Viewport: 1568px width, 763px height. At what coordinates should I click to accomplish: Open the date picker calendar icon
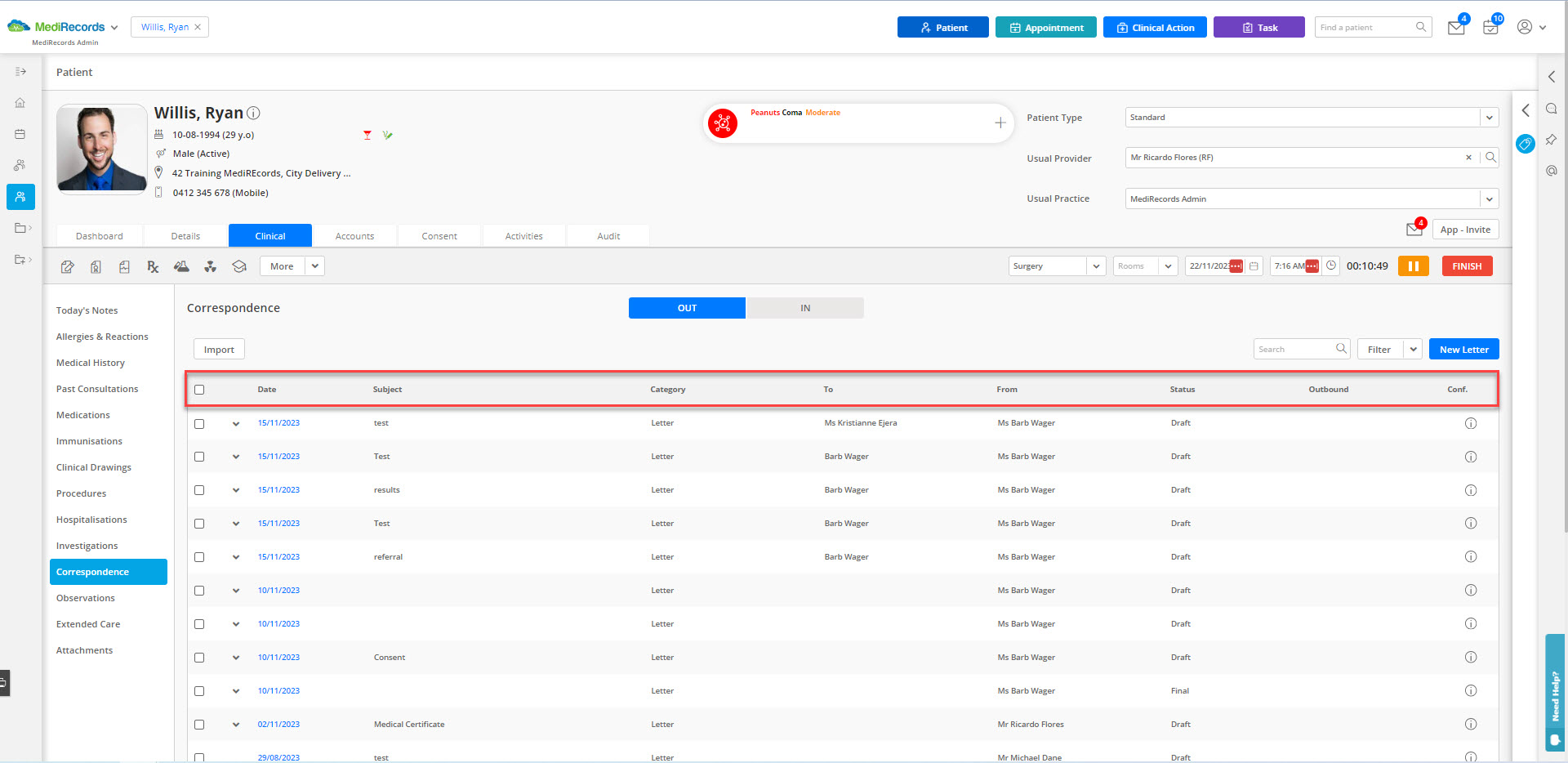[x=1254, y=266]
